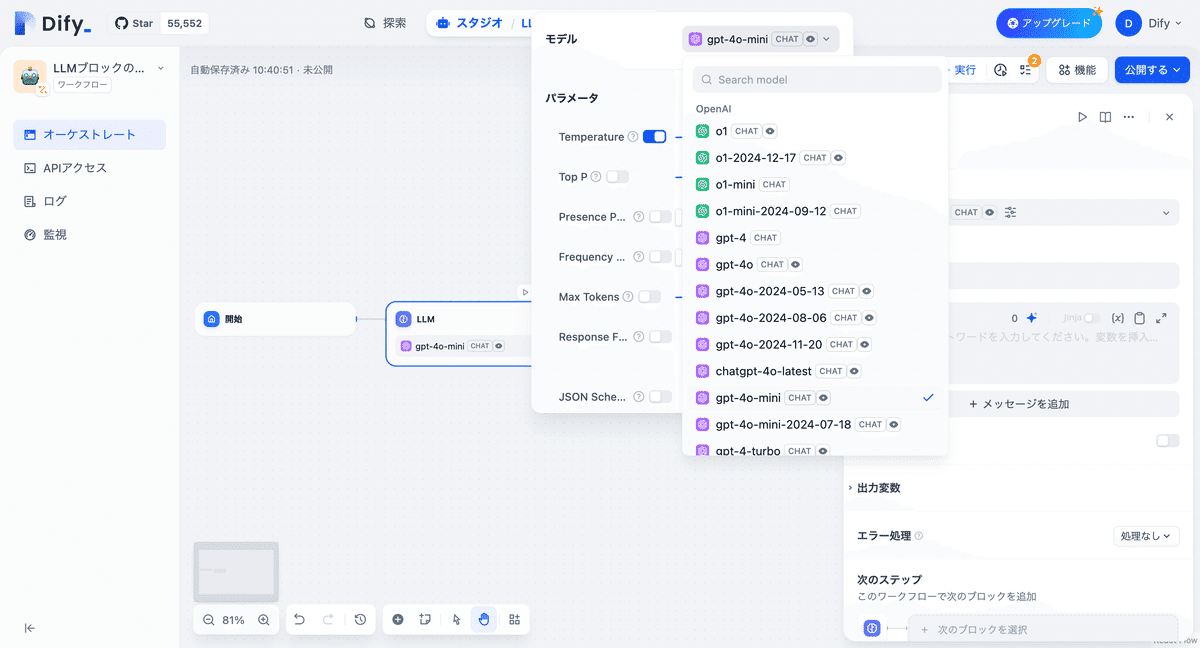1200x648 pixels.
Task: Open the workflow run history clock icon
Action: [1001, 70]
